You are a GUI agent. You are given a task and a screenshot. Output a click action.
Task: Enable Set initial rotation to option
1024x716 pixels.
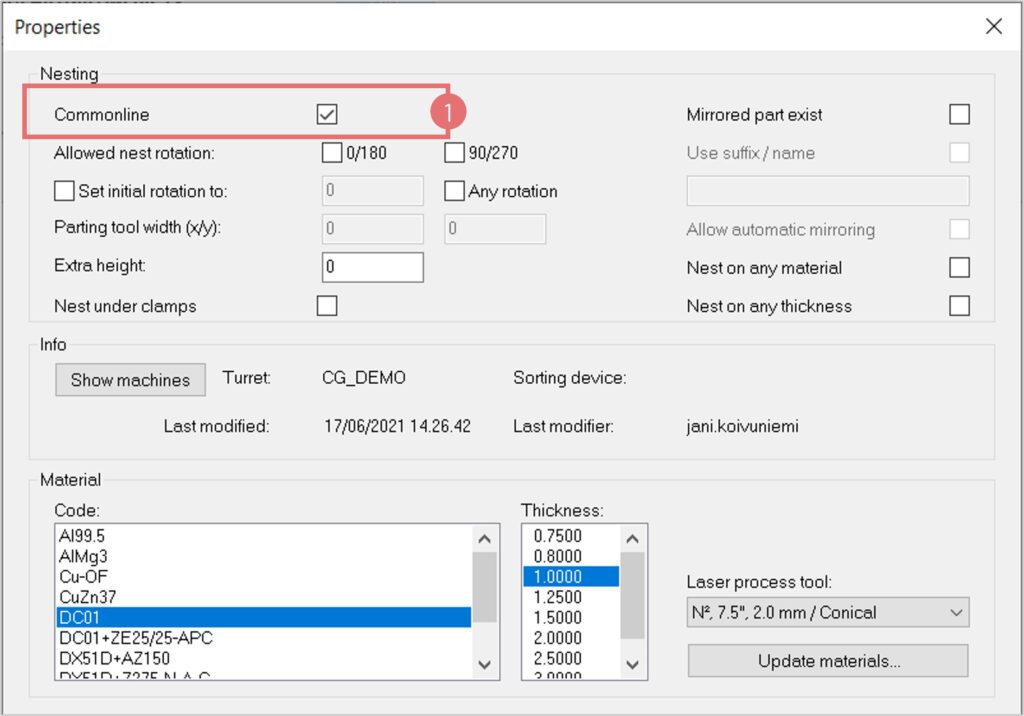tap(64, 191)
